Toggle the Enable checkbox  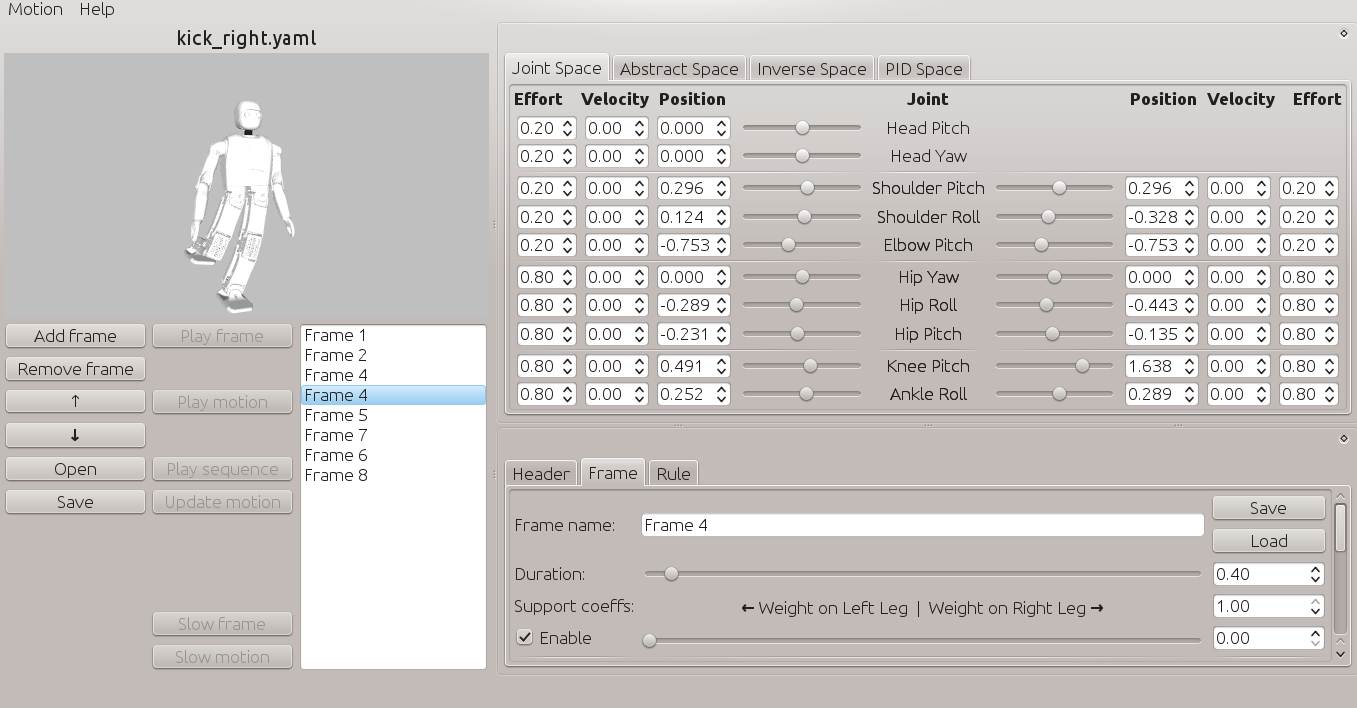pos(525,638)
